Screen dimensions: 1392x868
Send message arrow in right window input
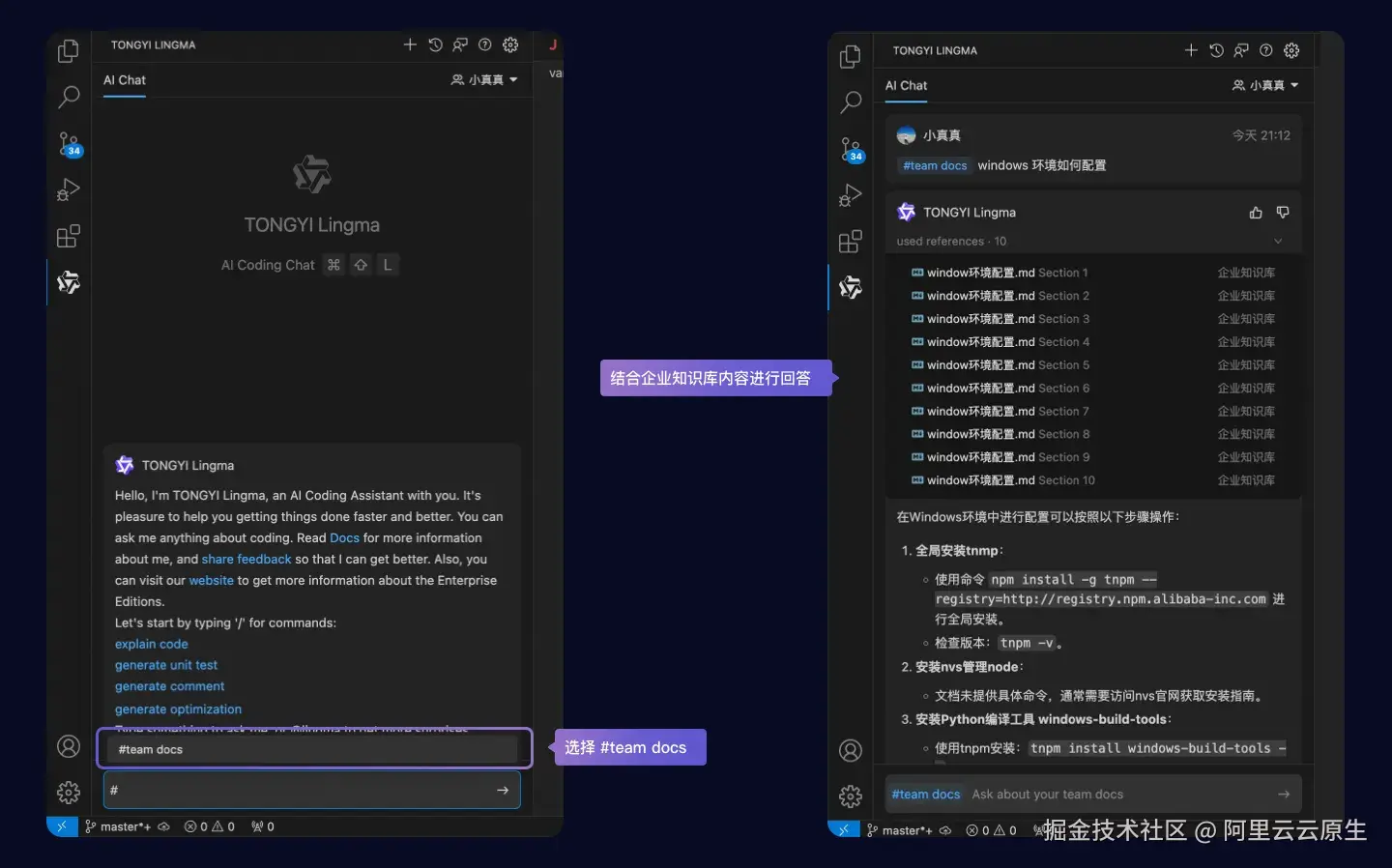pyautogui.click(x=1284, y=795)
